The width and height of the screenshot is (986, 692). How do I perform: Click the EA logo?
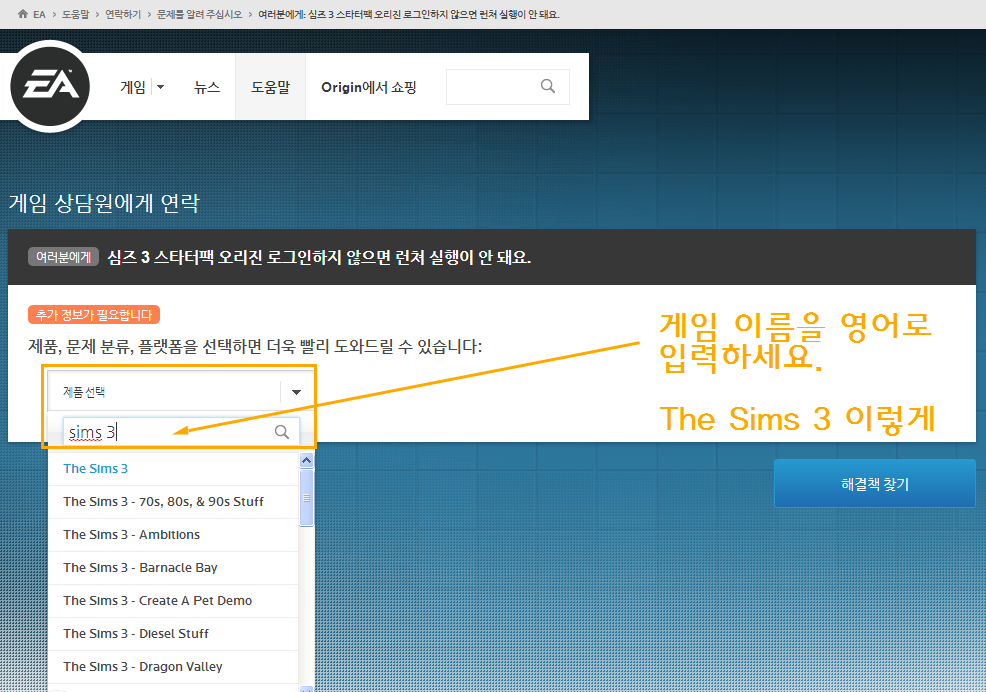(50, 86)
